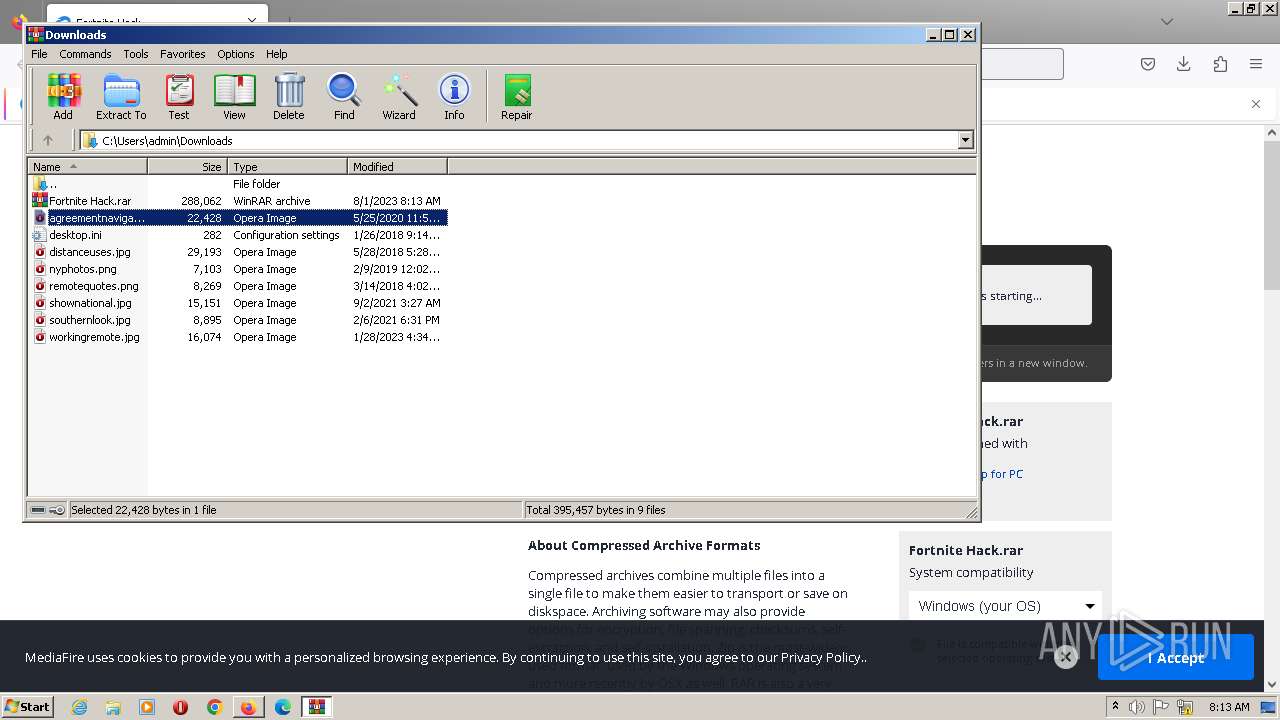Click the Add toolbar icon
Viewport: 1280px width, 720px height.
click(x=63, y=97)
